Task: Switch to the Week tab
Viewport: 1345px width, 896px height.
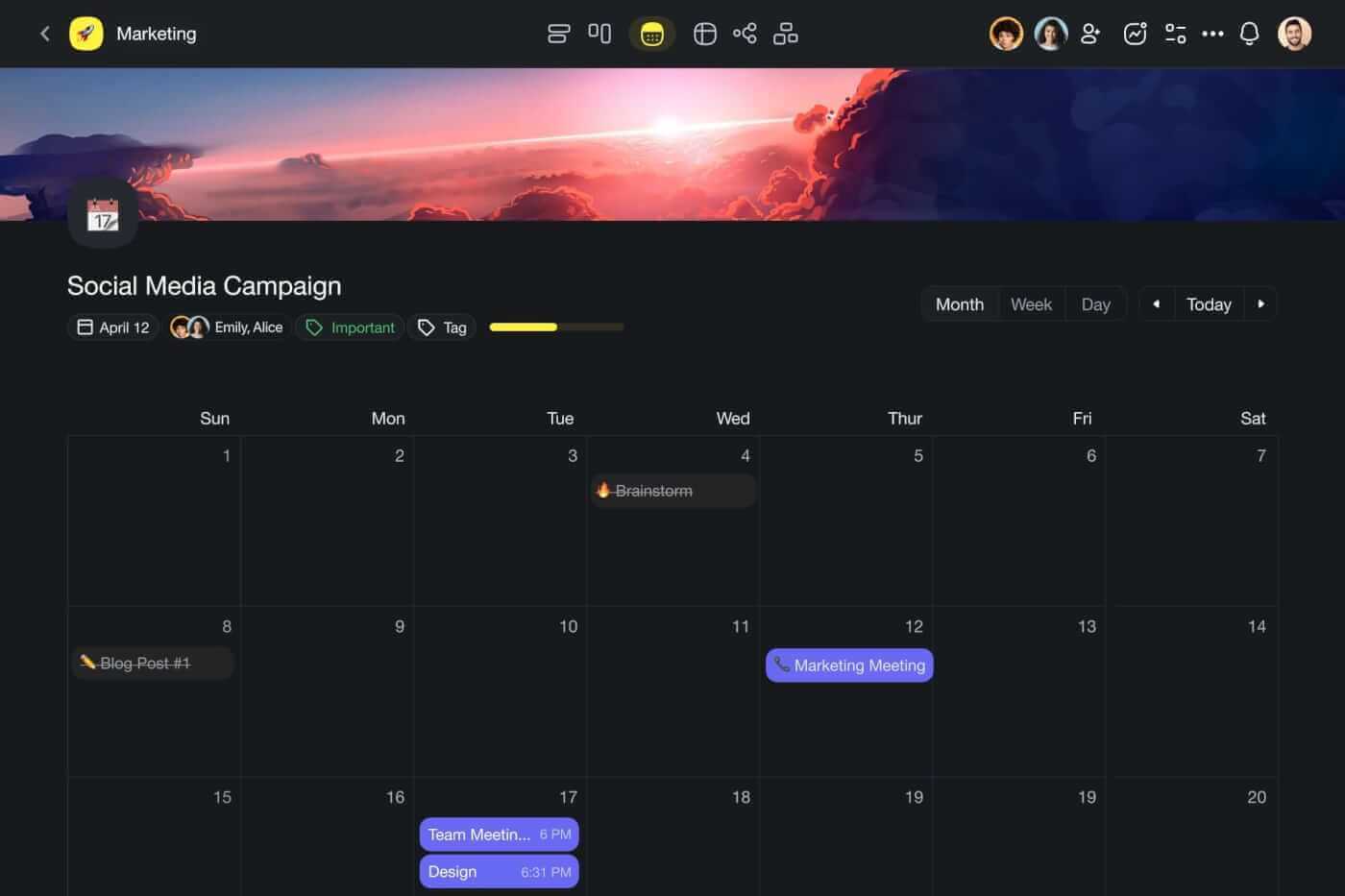Action: 1031,304
